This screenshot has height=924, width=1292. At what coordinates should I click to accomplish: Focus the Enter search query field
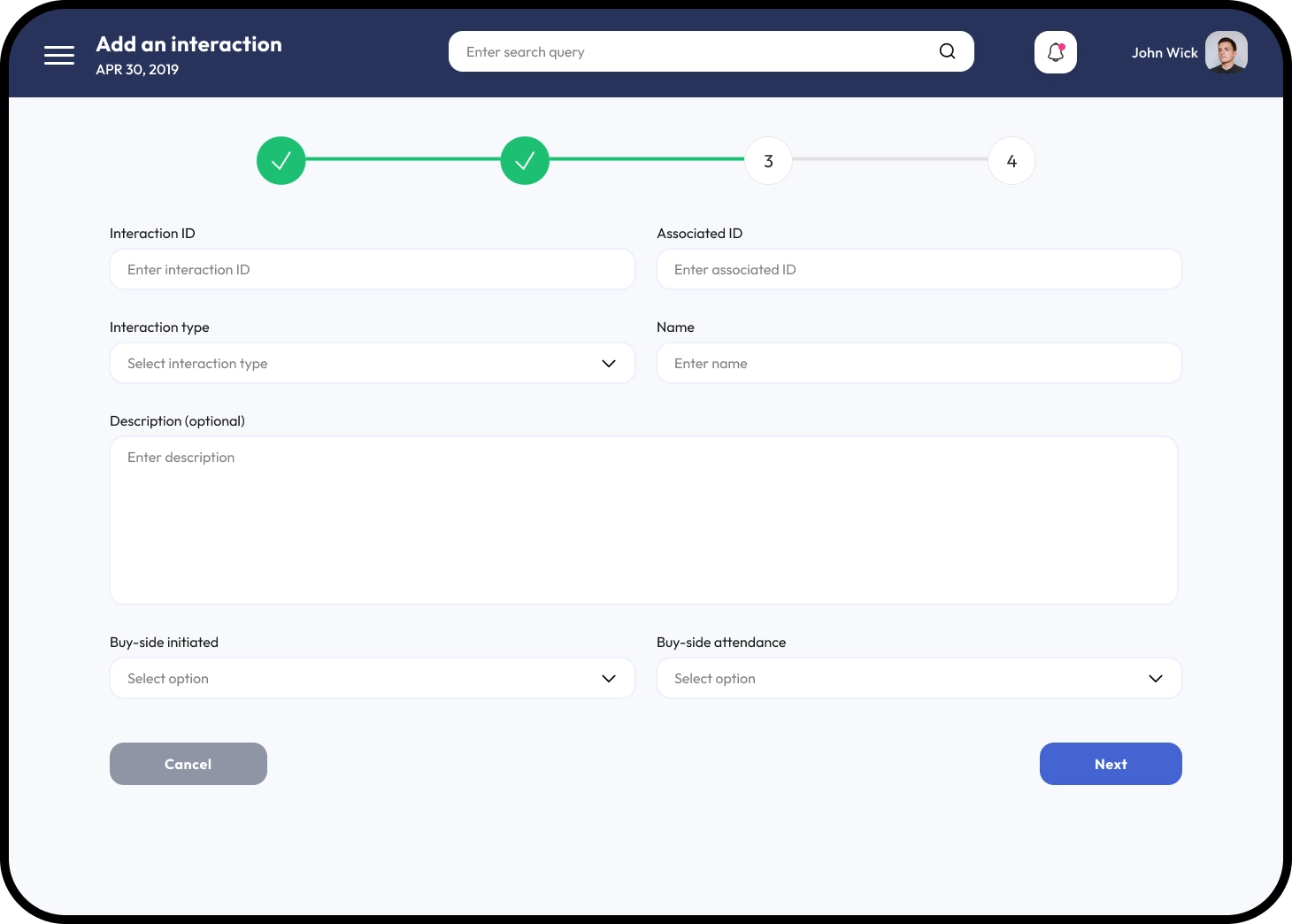(711, 51)
